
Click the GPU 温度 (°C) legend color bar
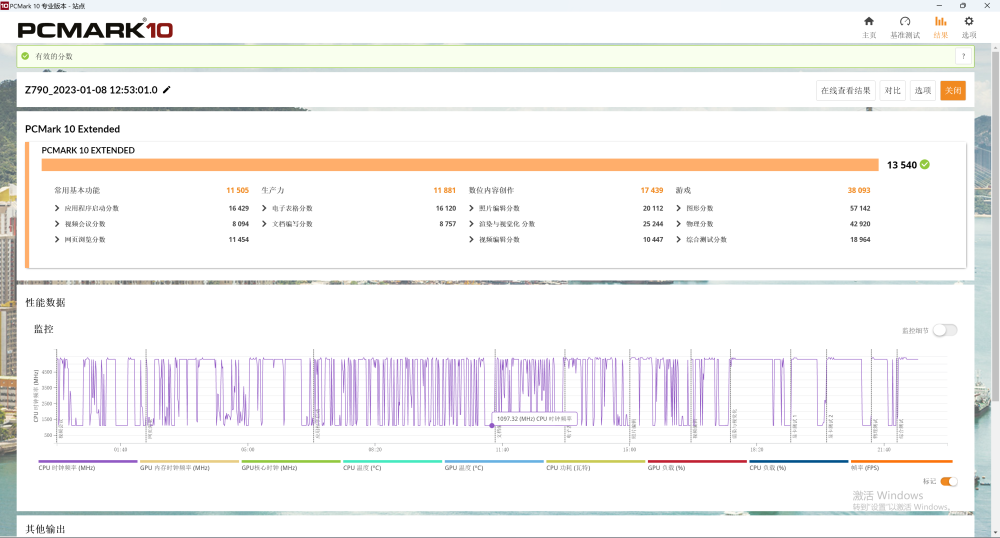point(494,462)
